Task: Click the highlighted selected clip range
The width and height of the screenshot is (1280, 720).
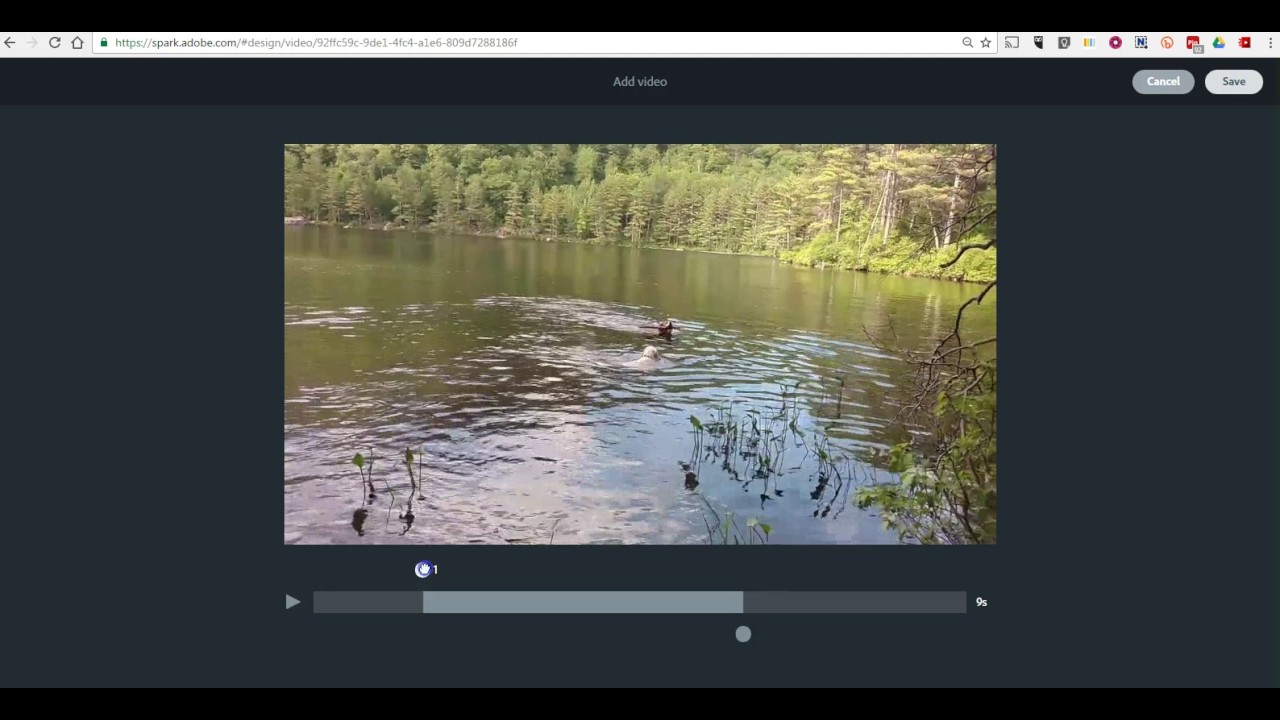Action: pyautogui.click(x=583, y=602)
